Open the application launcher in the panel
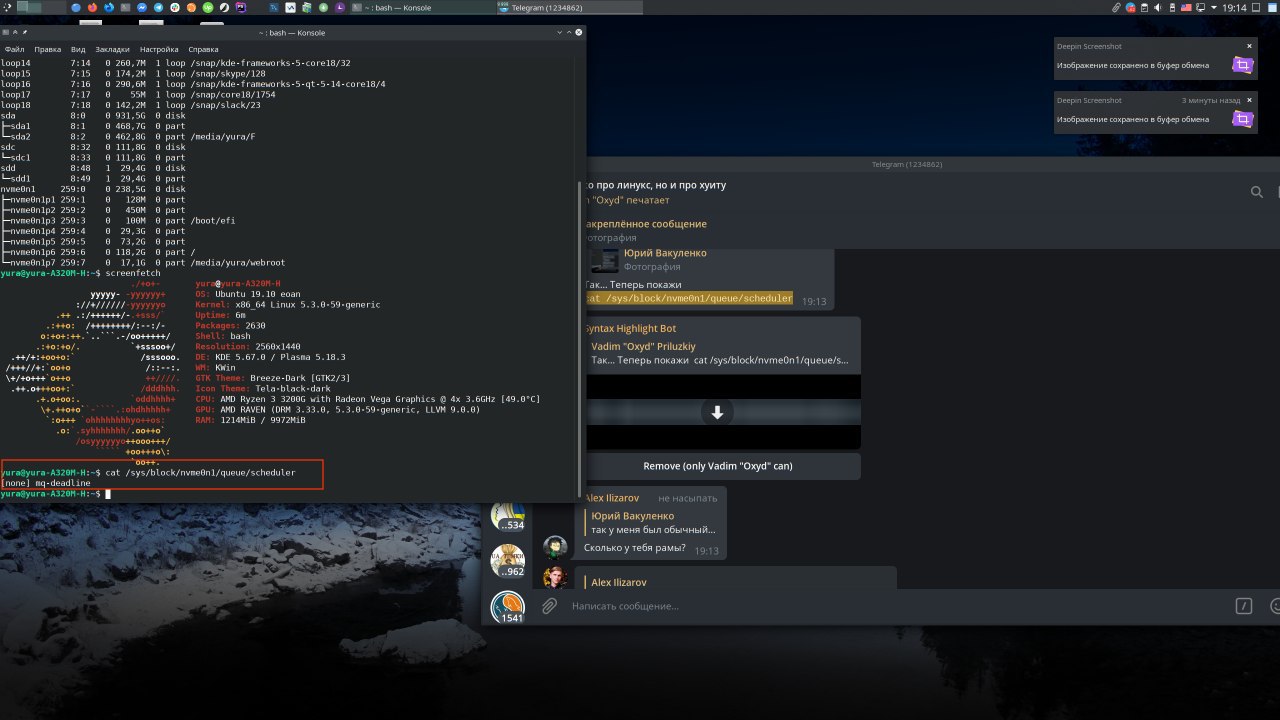The image size is (1280, 720). (7, 7)
